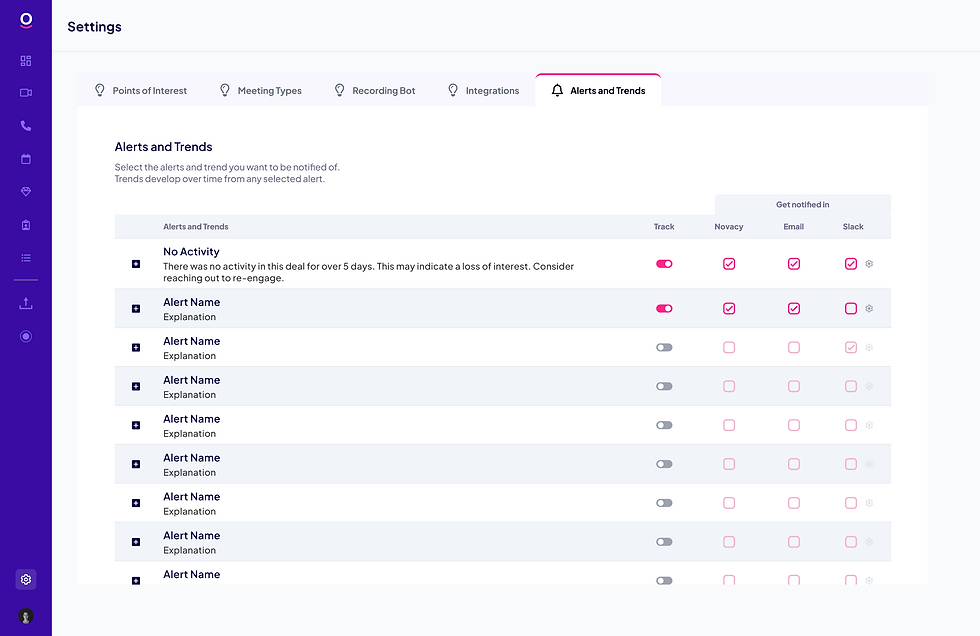Open the Recording Bot tab
Image resolution: width=980 pixels, height=636 pixels.
tap(374, 91)
